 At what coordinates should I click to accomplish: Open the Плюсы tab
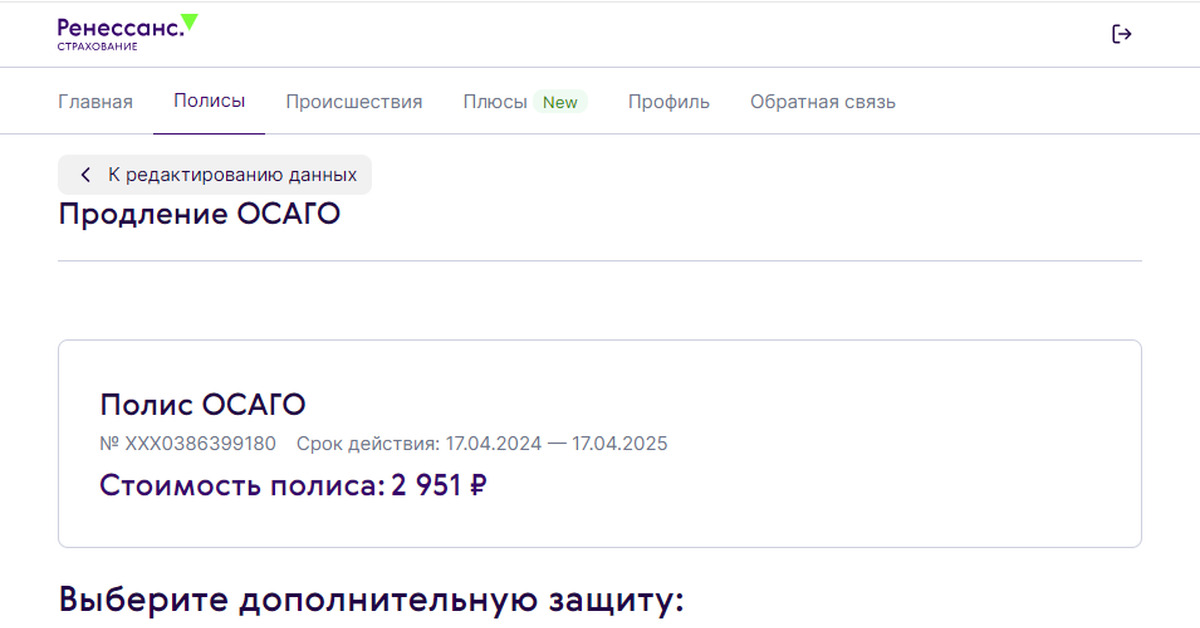(x=495, y=102)
